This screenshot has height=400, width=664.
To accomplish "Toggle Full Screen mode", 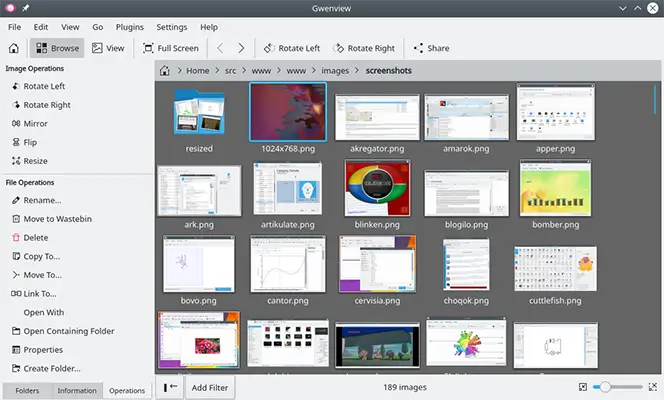I will [x=171, y=48].
